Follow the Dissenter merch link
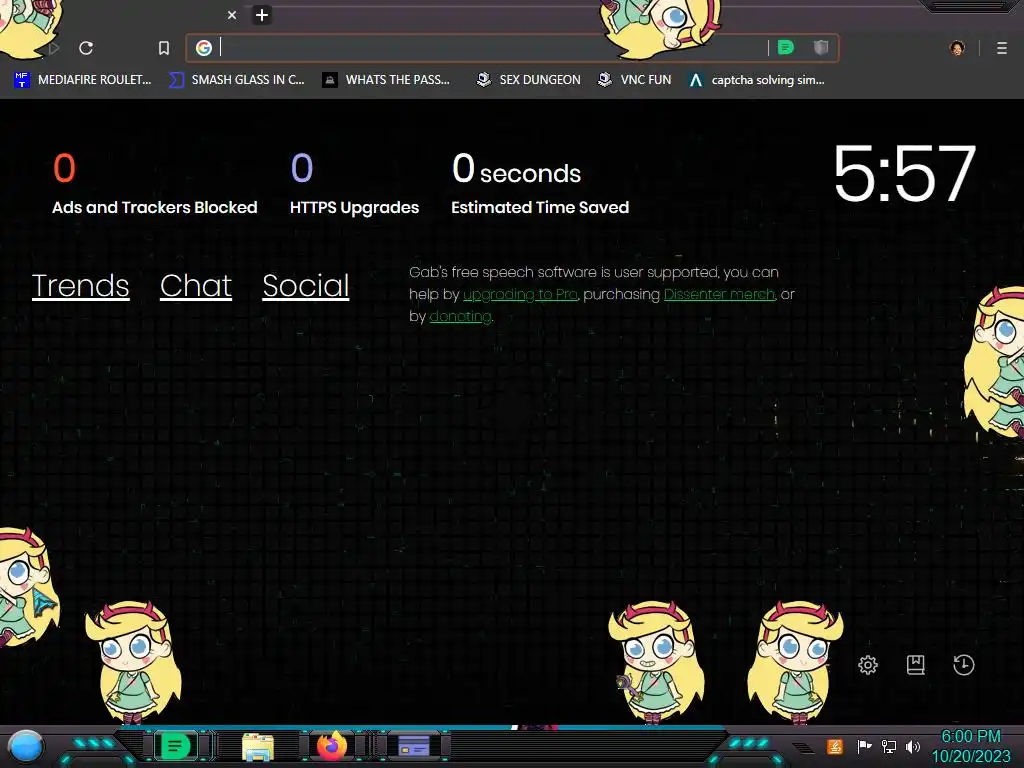1024x768 pixels. click(x=719, y=295)
